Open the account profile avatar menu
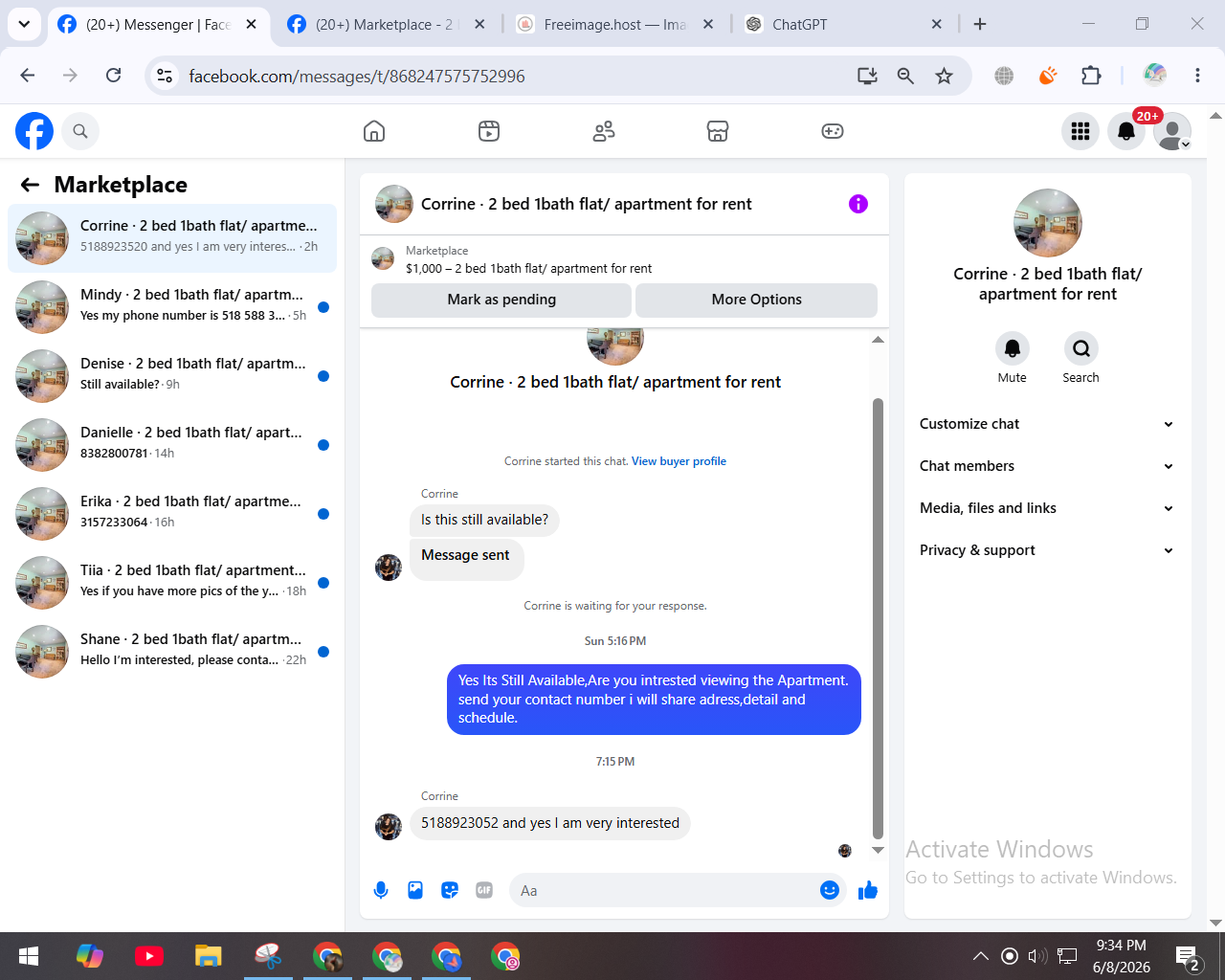Viewport: 1225px width, 980px height. (x=1172, y=131)
